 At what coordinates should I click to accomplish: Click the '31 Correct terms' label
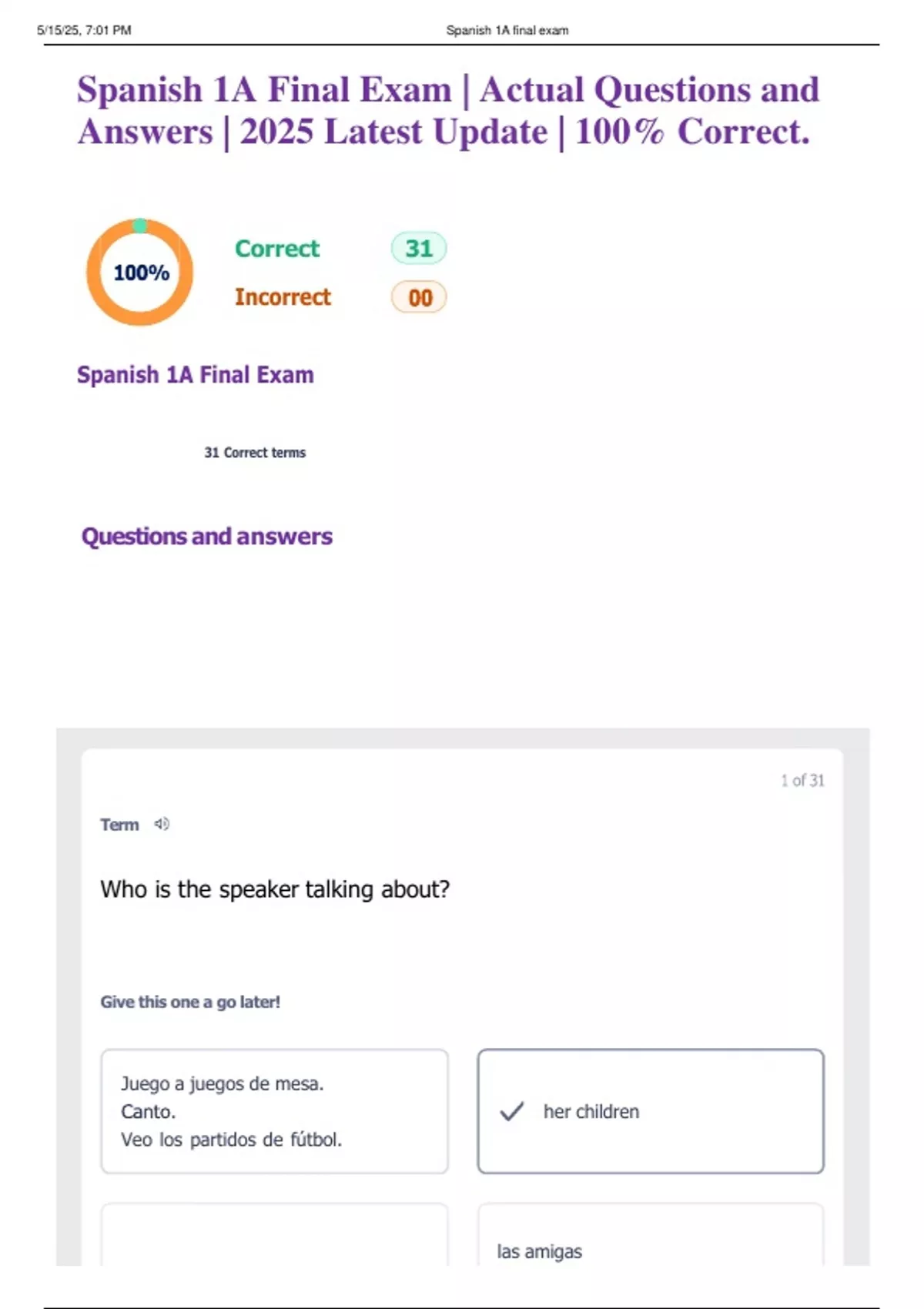[255, 453]
